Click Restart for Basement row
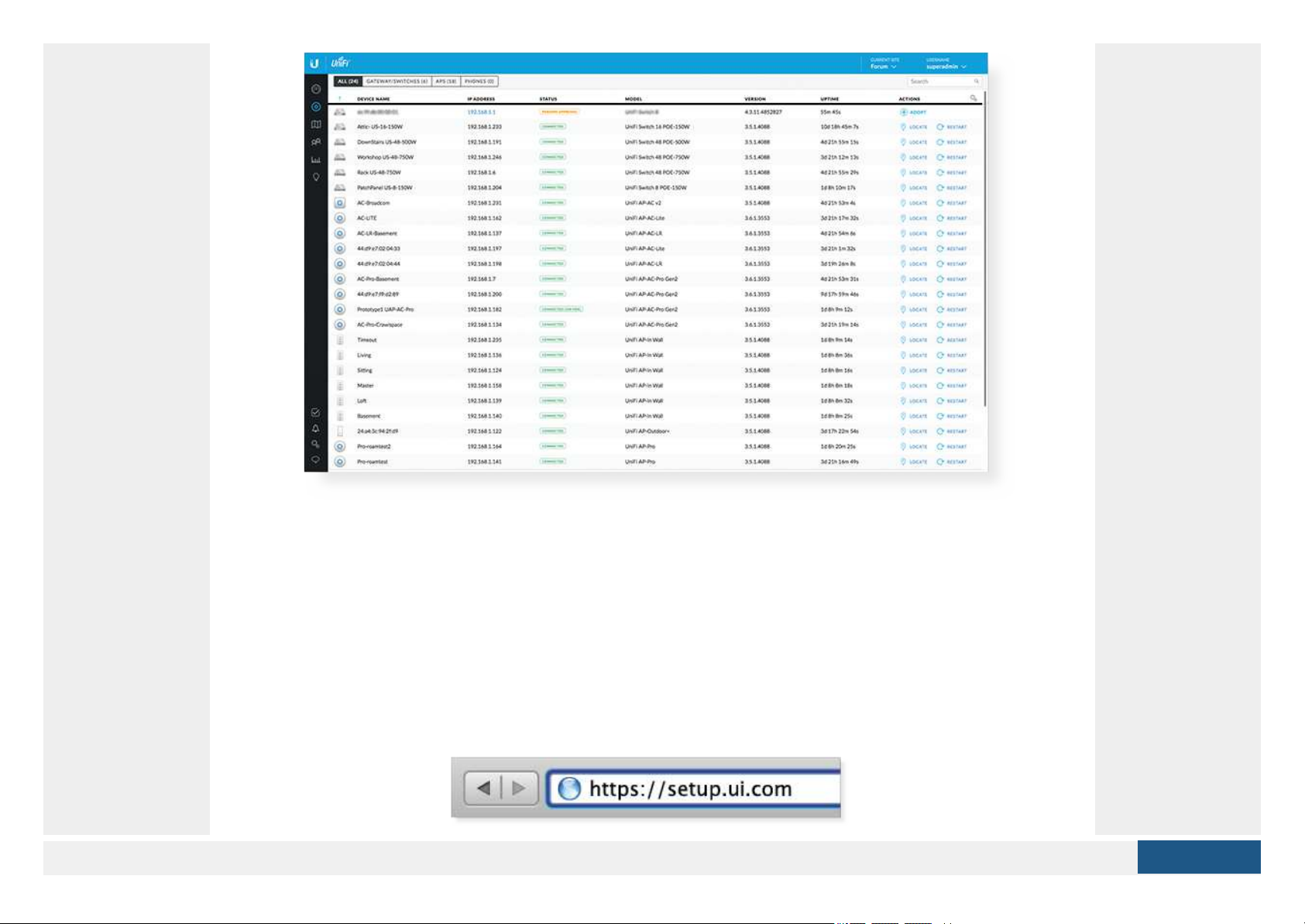Screen dimensions: 1305x924 pos(952,416)
